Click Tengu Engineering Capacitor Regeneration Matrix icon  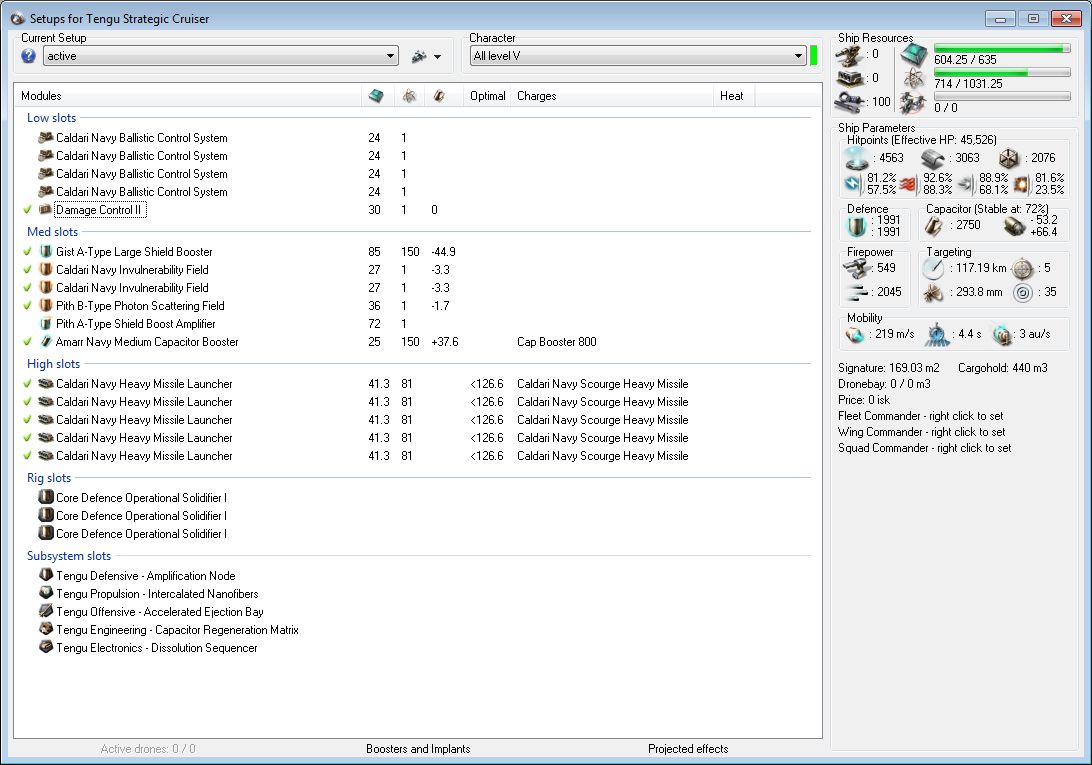[46, 630]
